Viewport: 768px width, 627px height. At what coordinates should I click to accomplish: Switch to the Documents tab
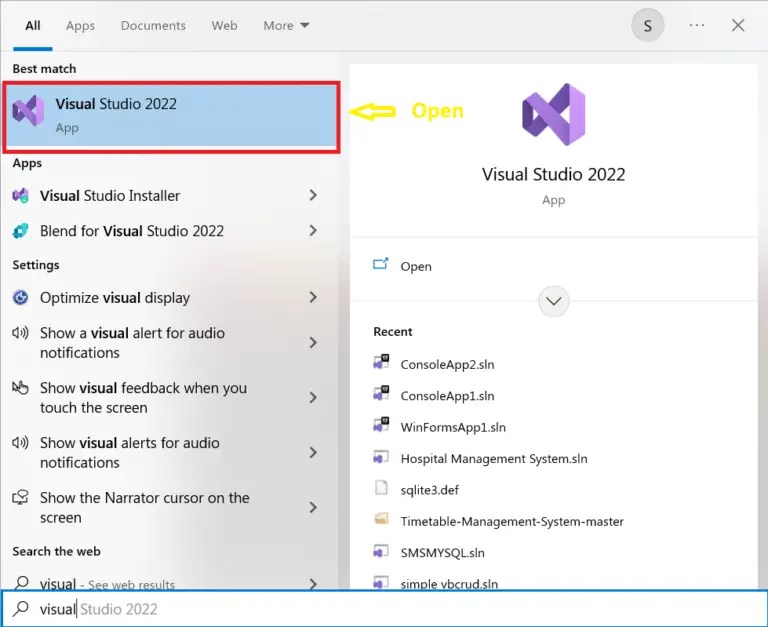tap(153, 25)
